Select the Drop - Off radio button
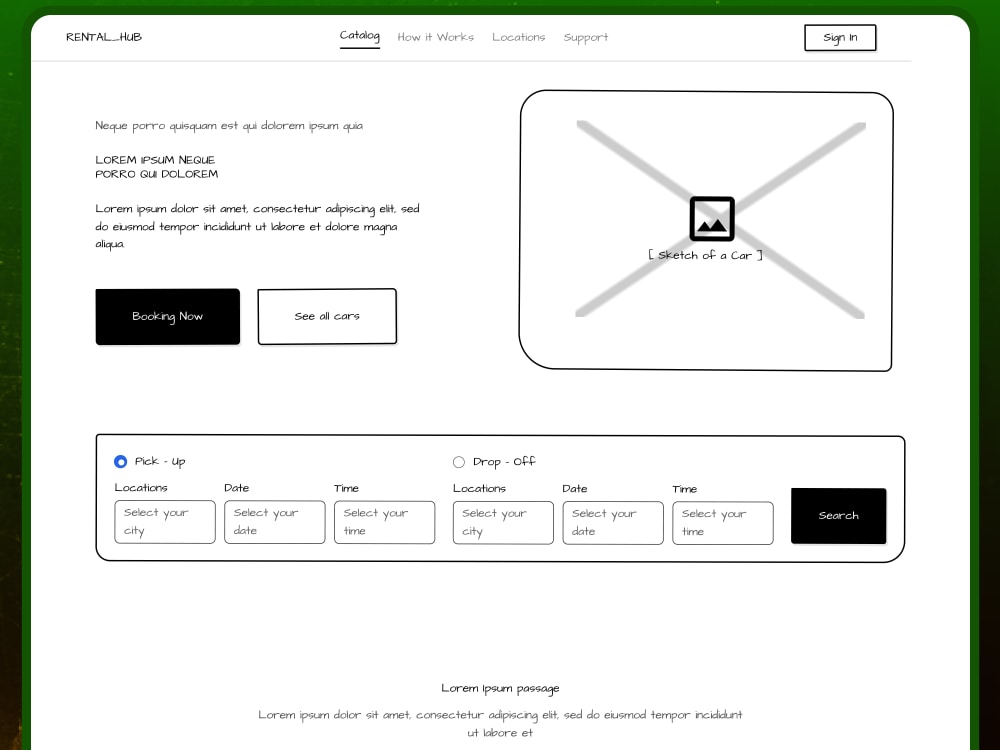 click(459, 462)
